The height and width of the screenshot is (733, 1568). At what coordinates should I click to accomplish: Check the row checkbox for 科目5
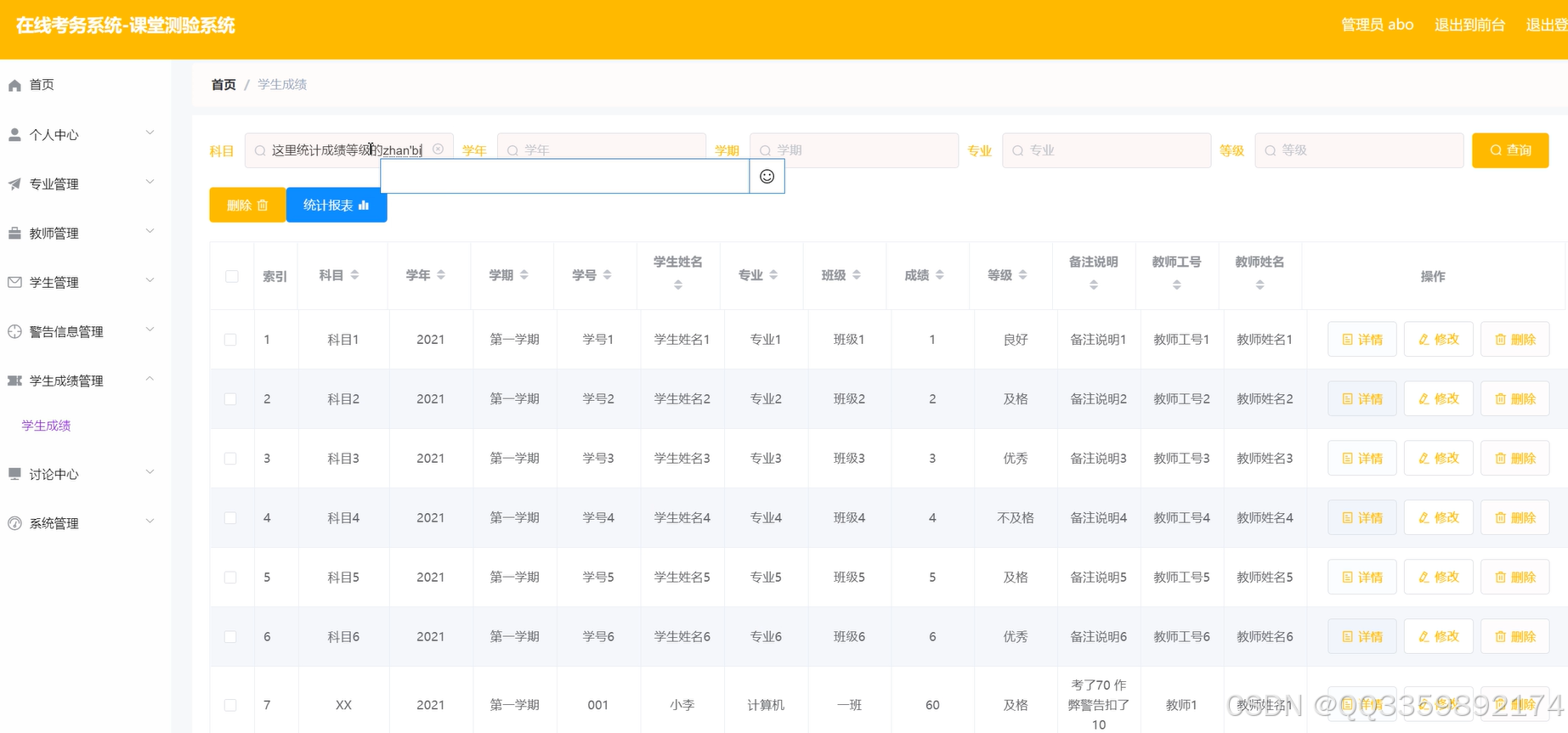[230, 578]
